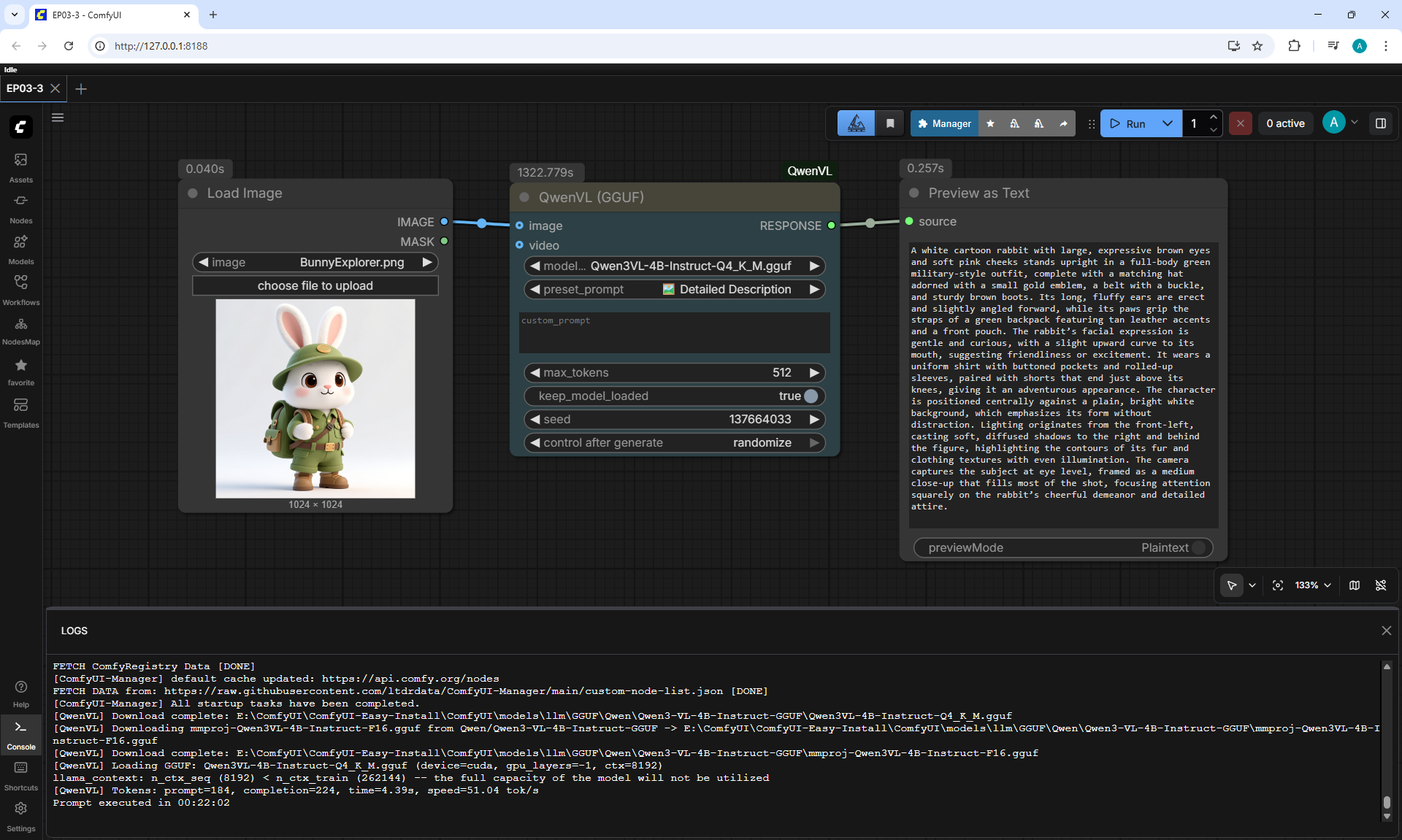Screen dimensions: 1402x840
Task: Open the Nodes library panel
Action: click(x=20, y=208)
